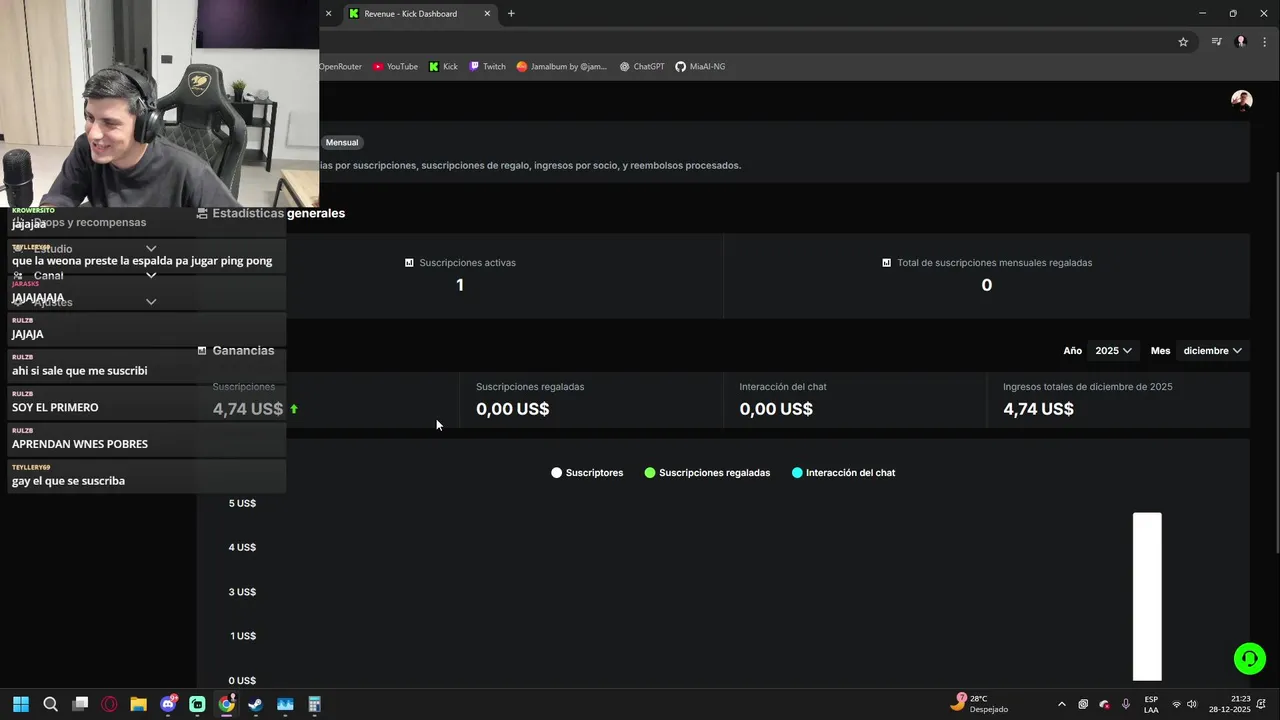
Task: Launch Opera from the taskbar
Action: (109, 704)
